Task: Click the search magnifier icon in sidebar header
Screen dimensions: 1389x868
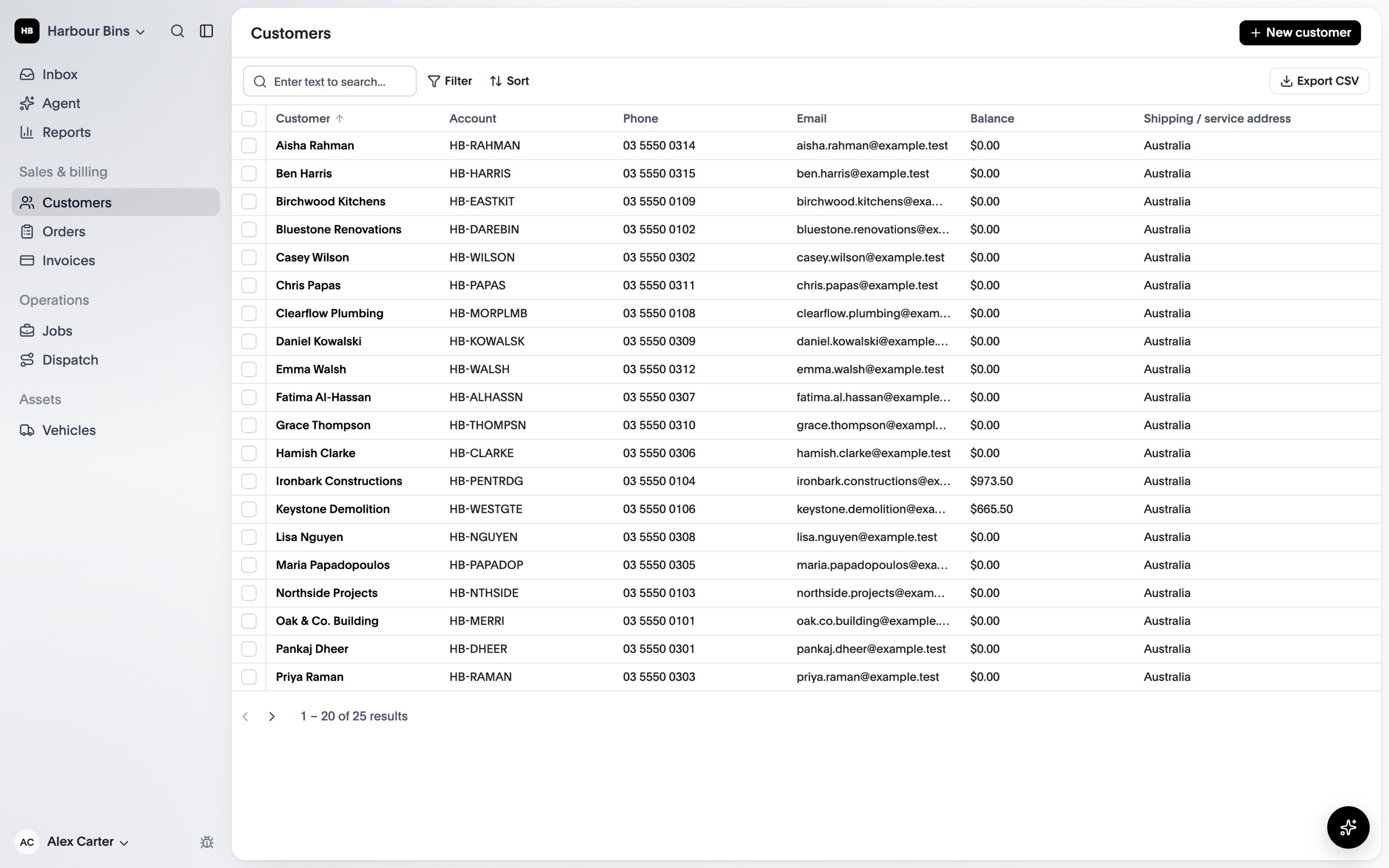Action: pos(177,31)
